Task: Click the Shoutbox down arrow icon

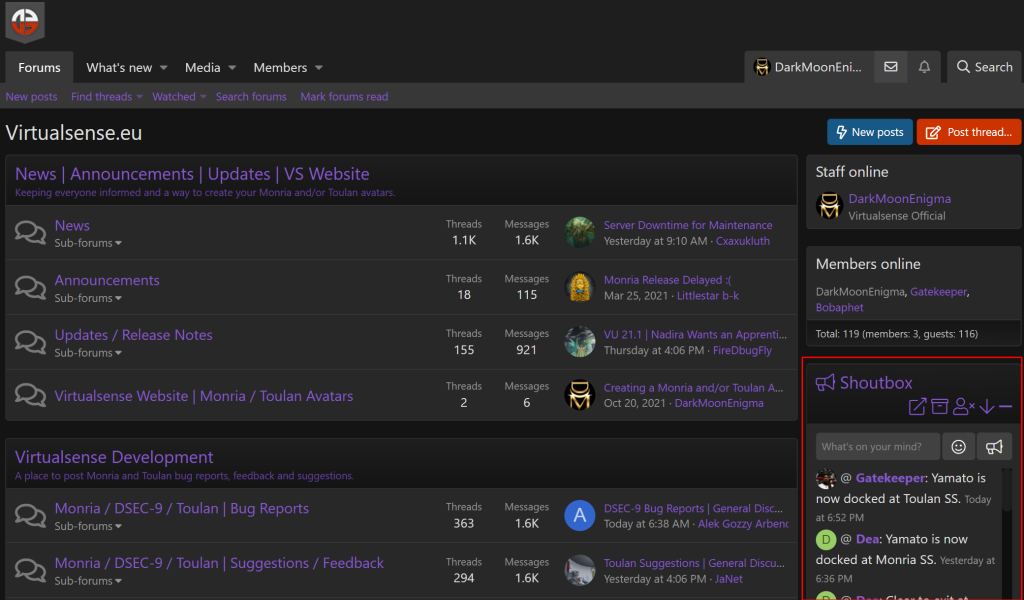Action: tap(987, 407)
